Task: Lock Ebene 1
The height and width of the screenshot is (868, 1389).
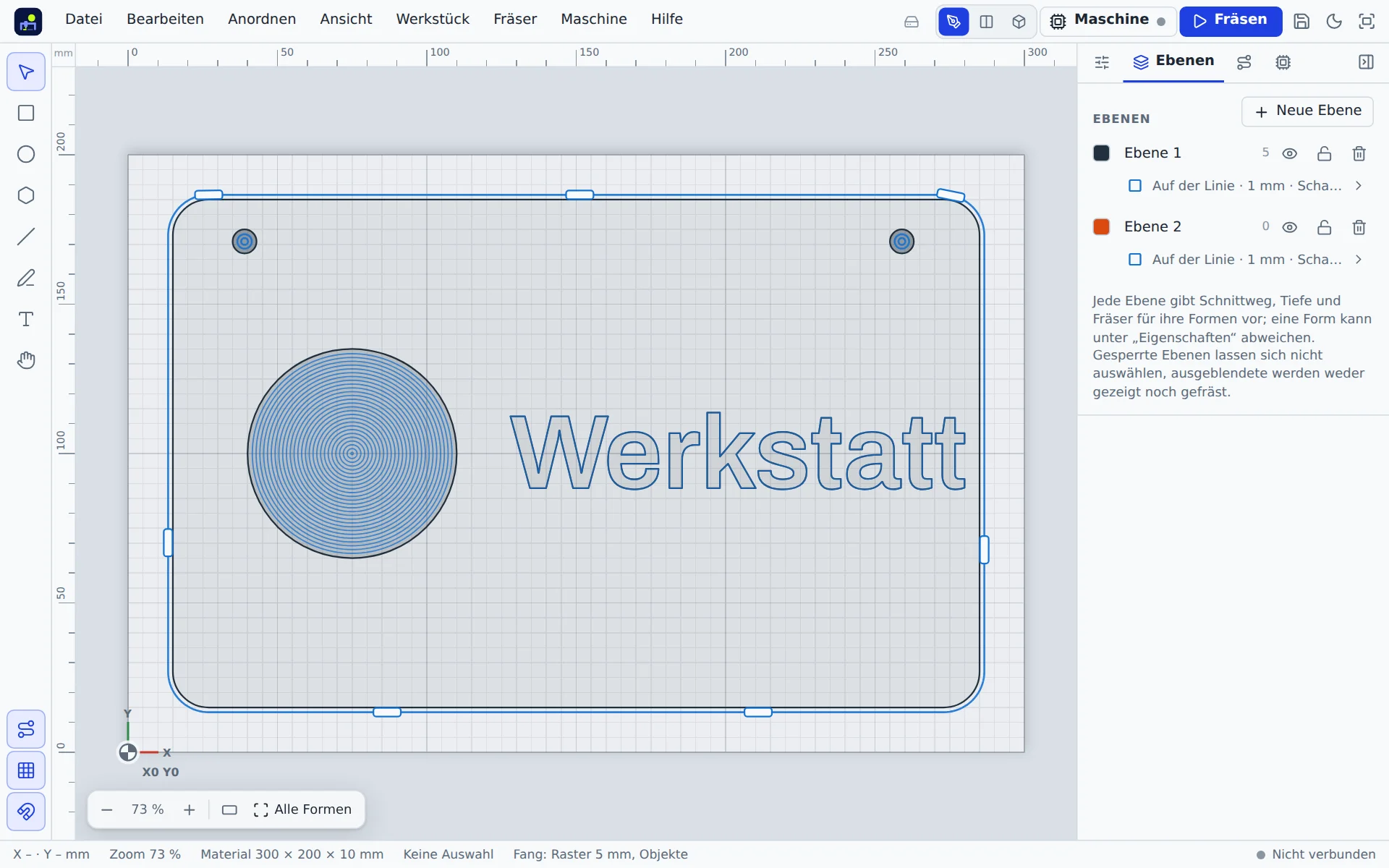Action: pos(1324,153)
